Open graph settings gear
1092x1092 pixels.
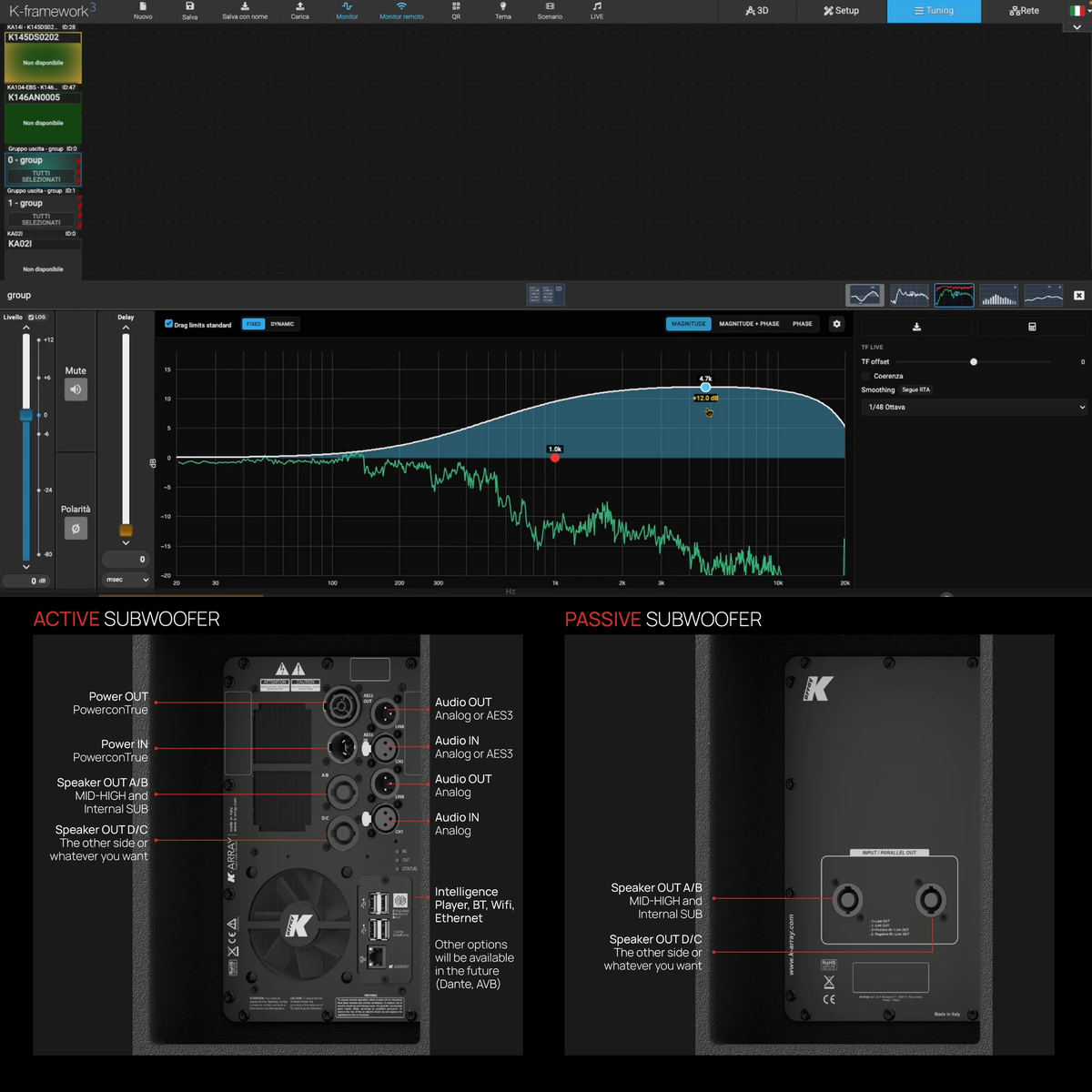(x=837, y=324)
